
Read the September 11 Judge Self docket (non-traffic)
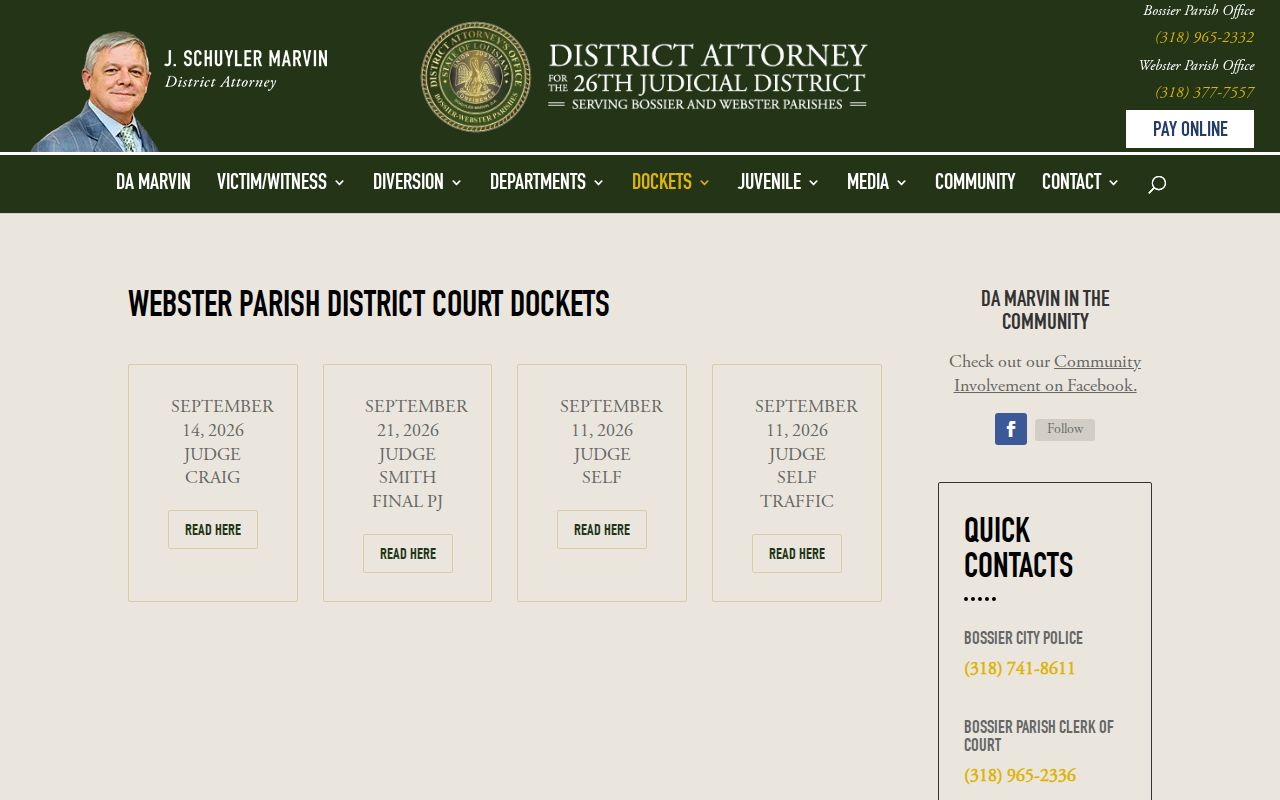602,530
